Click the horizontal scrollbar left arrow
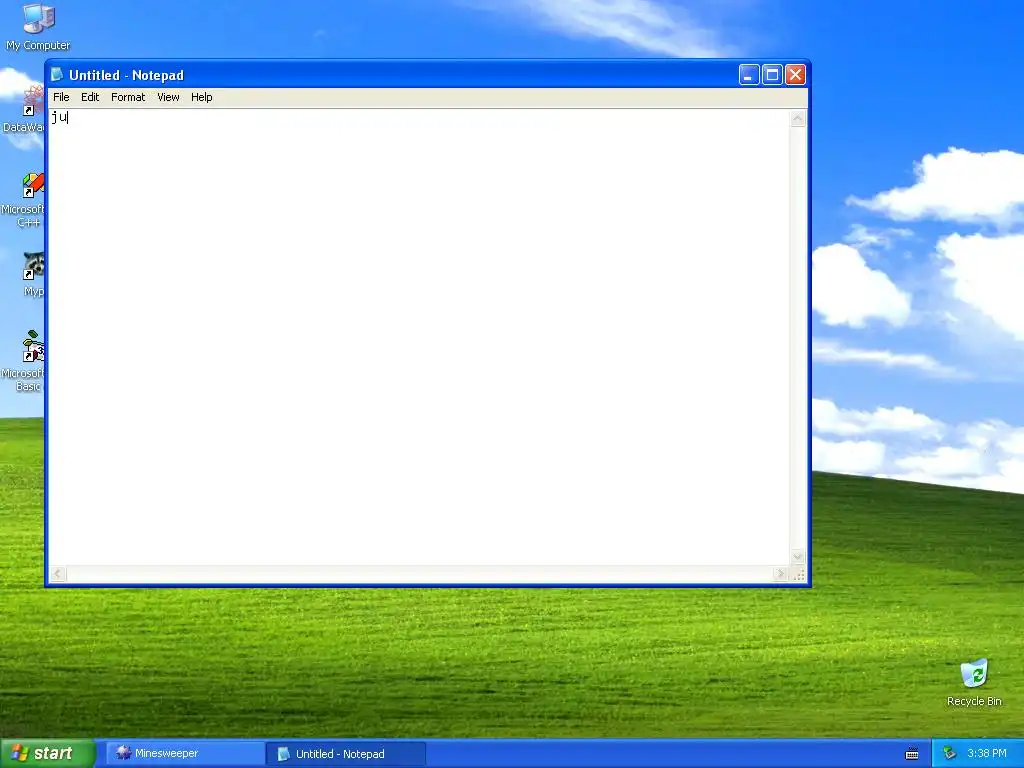The width and height of the screenshot is (1024, 768). click(x=57, y=573)
